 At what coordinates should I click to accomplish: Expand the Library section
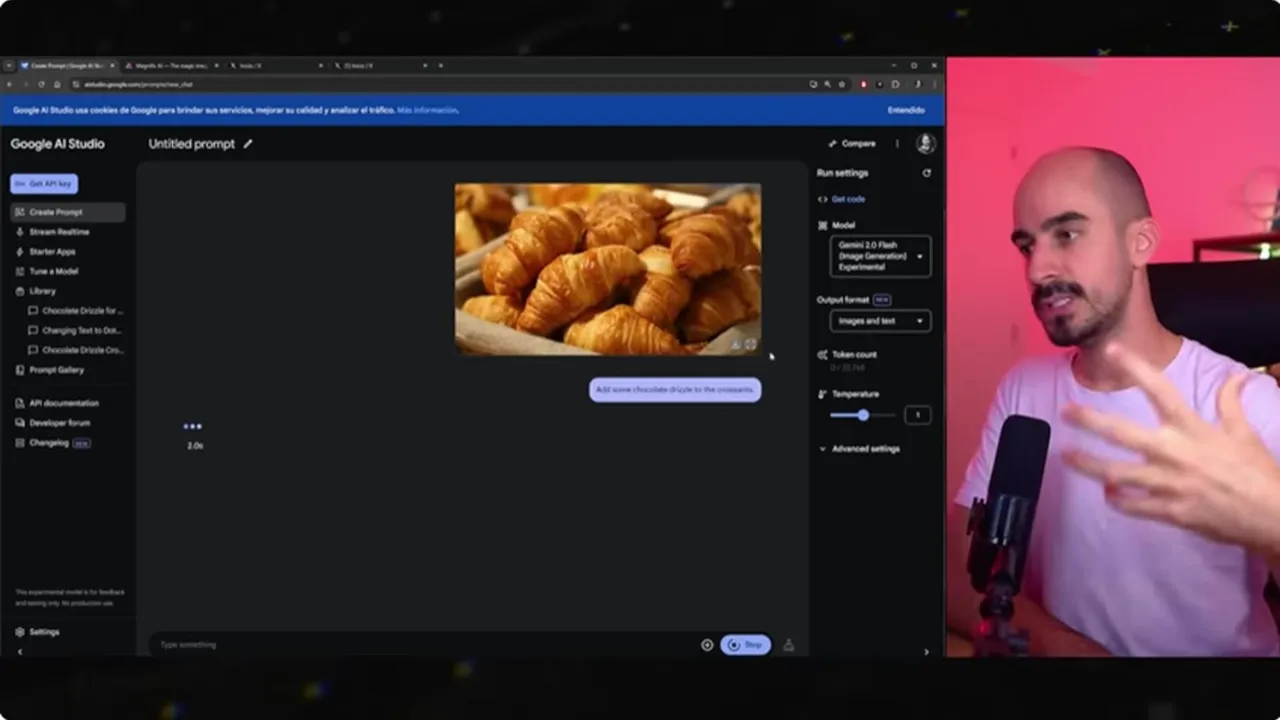point(42,291)
